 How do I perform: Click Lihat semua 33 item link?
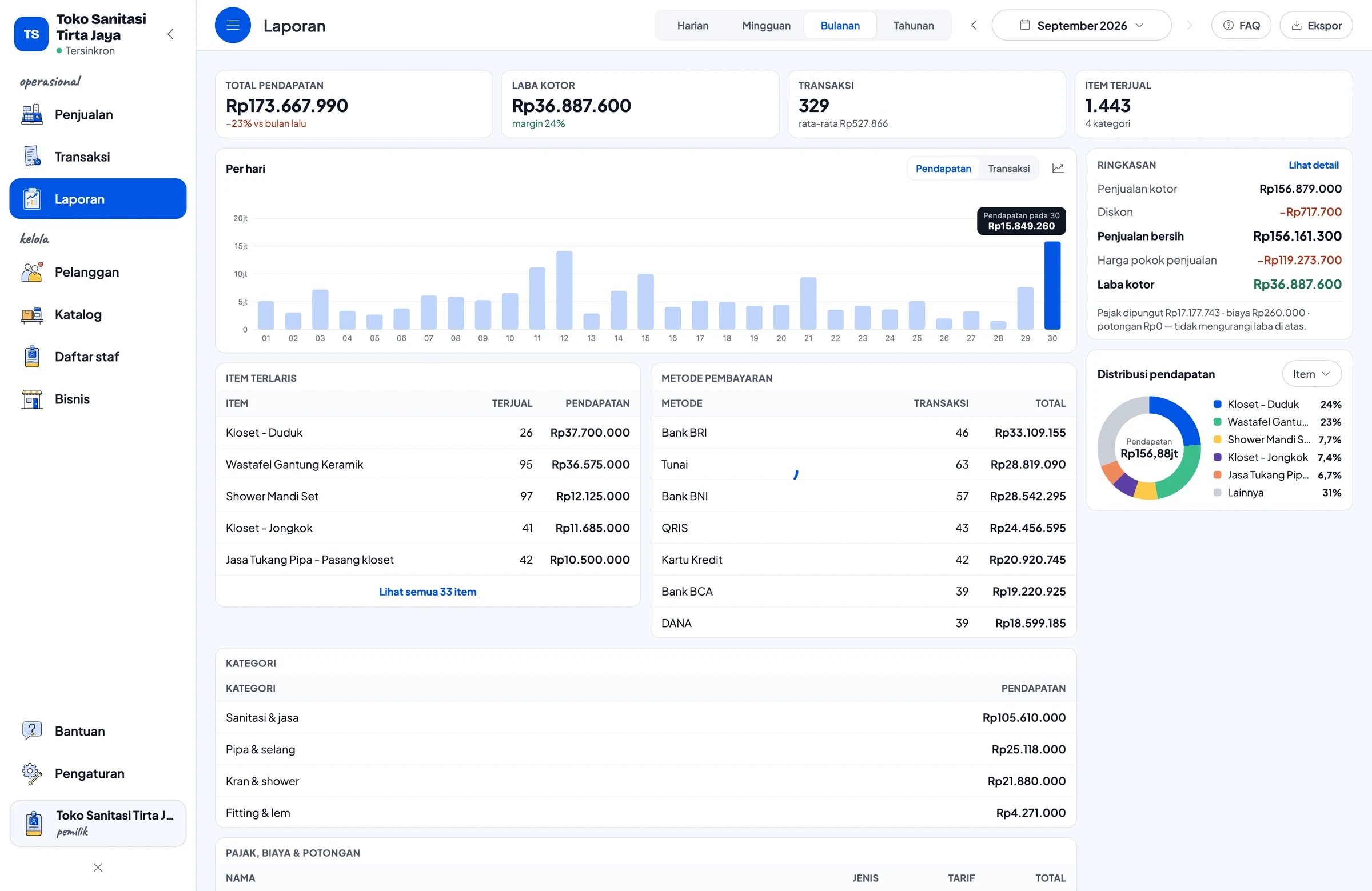coord(428,592)
